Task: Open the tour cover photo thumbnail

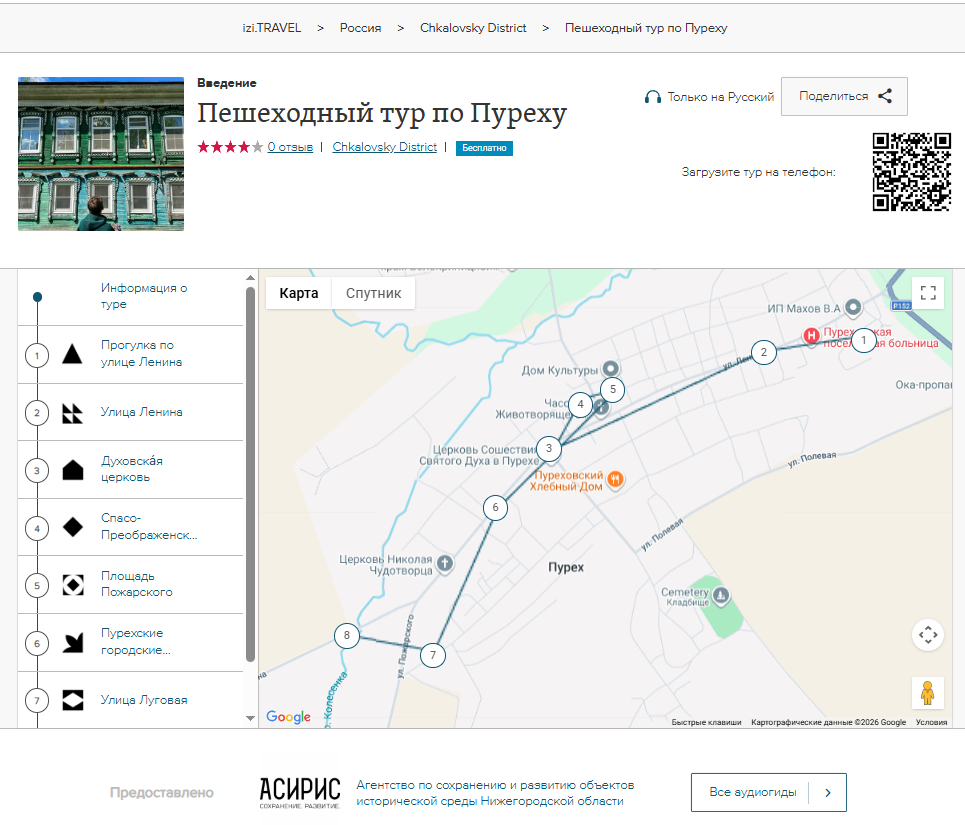Action: click(x=101, y=154)
